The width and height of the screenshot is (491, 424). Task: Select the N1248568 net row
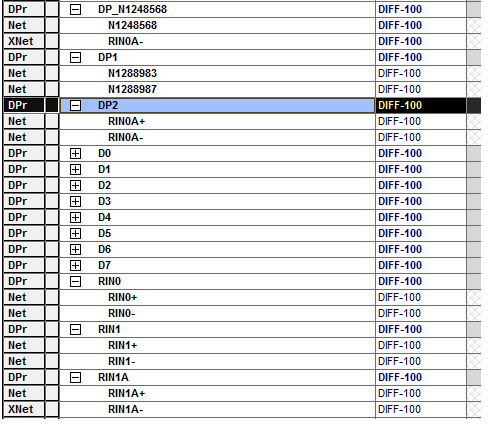[217, 25]
